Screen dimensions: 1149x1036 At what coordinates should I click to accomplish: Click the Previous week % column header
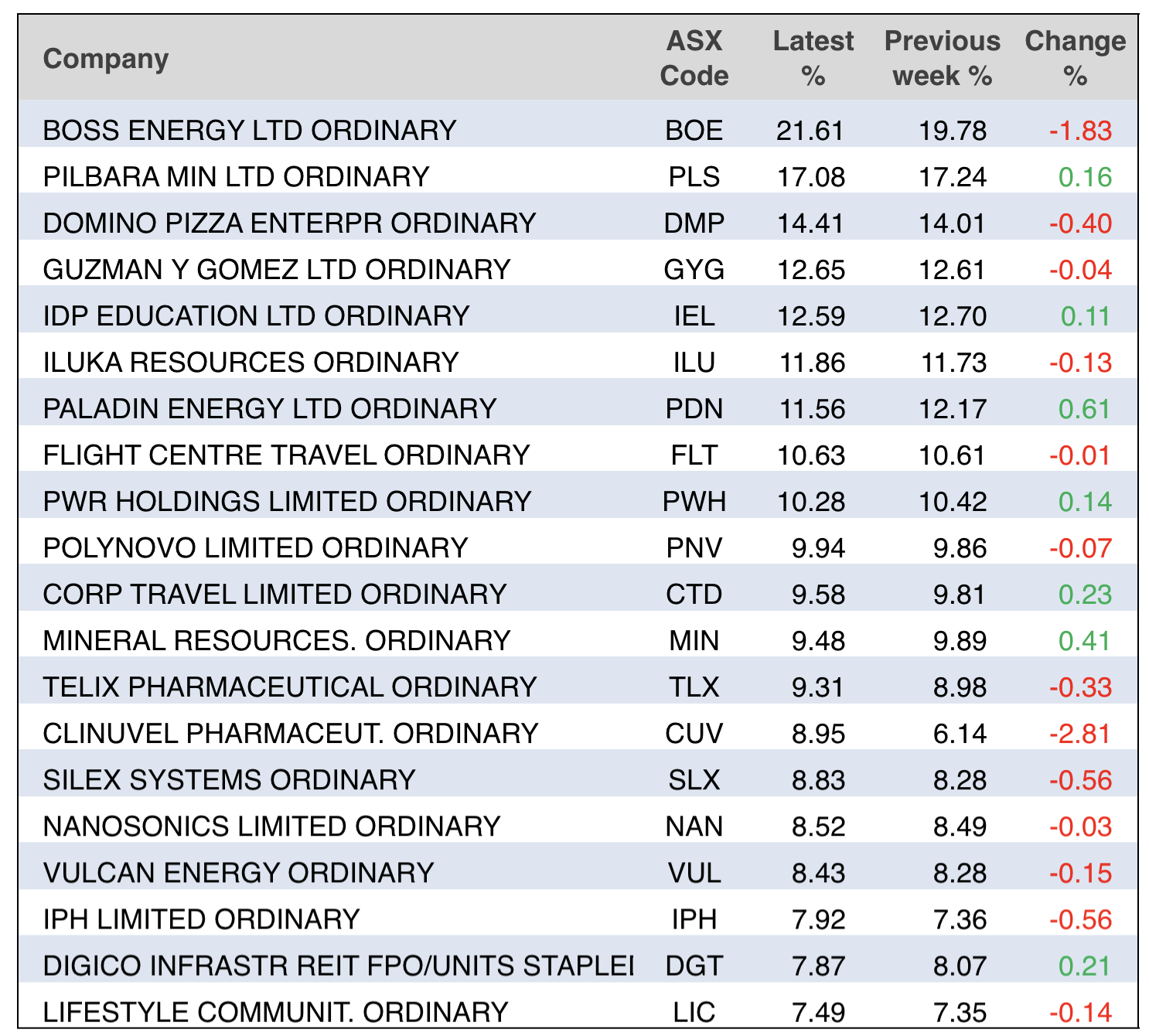pyautogui.click(x=942, y=59)
